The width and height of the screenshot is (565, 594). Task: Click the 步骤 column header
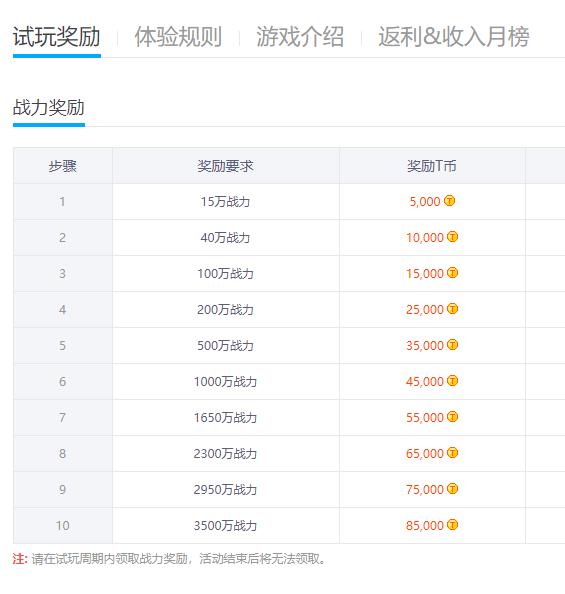(x=63, y=166)
